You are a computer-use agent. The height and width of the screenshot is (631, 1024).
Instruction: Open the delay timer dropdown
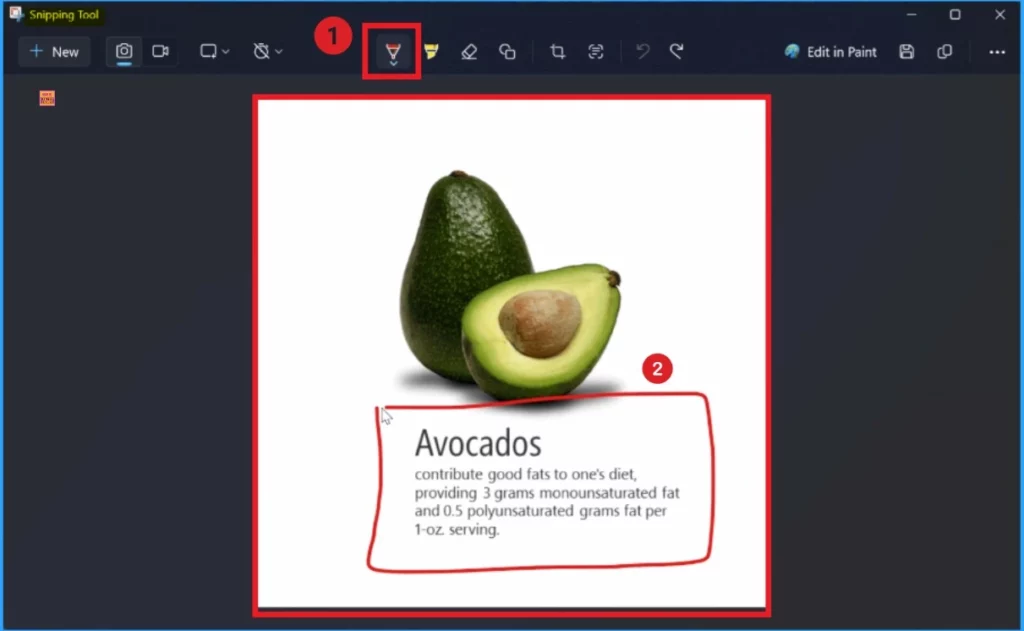tap(268, 52)
